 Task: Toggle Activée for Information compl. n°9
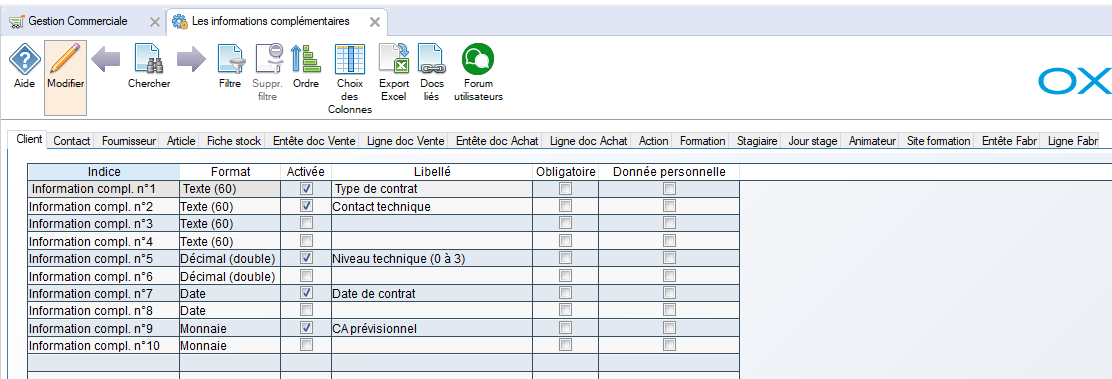point(306,327)
